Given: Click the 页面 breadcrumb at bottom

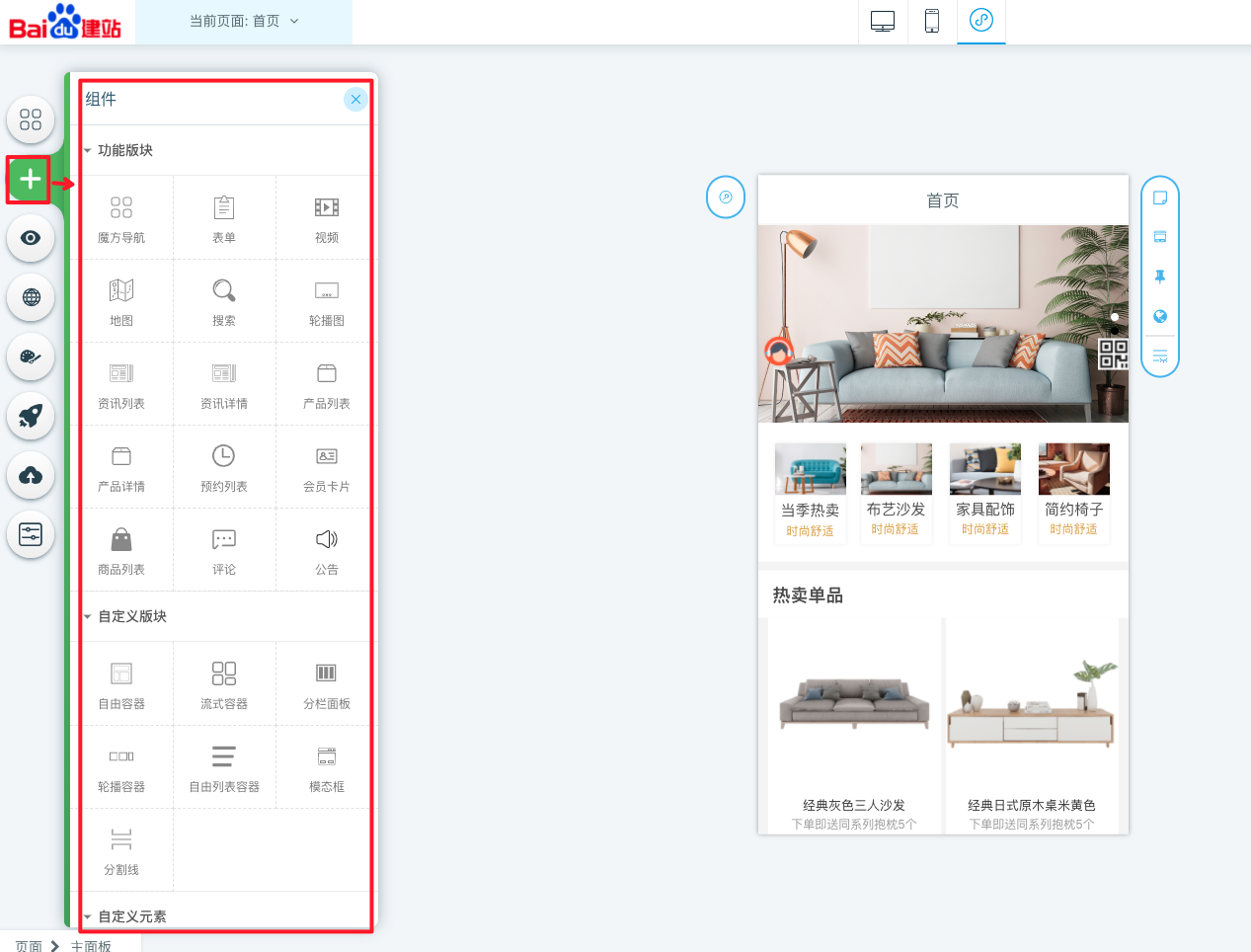Looking at the screenshot, I should pos(29,945).
